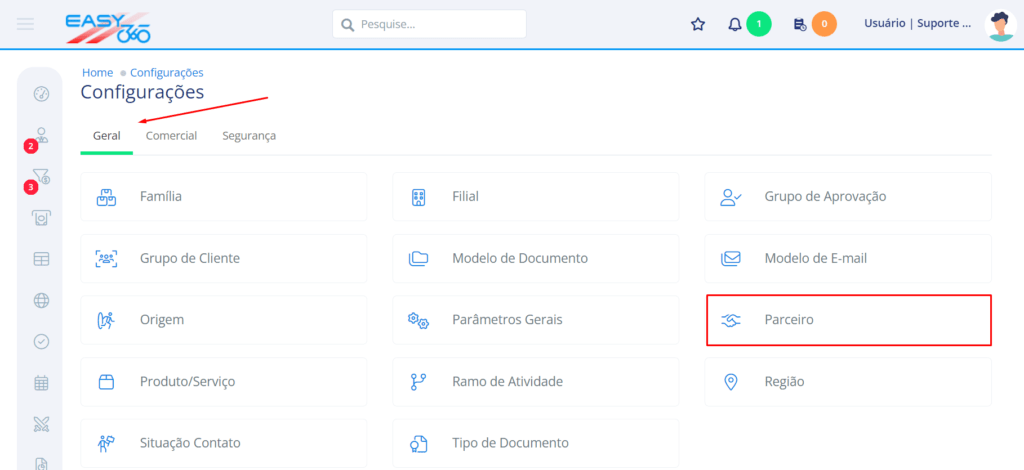This screenshot has height=470, width=1024.
Task: Switch to the Comercial tab
Action: pos(171,136)
